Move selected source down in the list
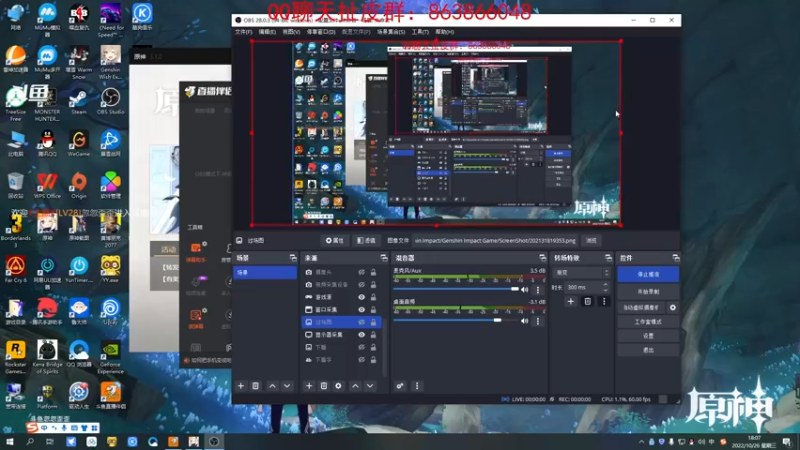 pyautogui.click(x=370, y=386)
